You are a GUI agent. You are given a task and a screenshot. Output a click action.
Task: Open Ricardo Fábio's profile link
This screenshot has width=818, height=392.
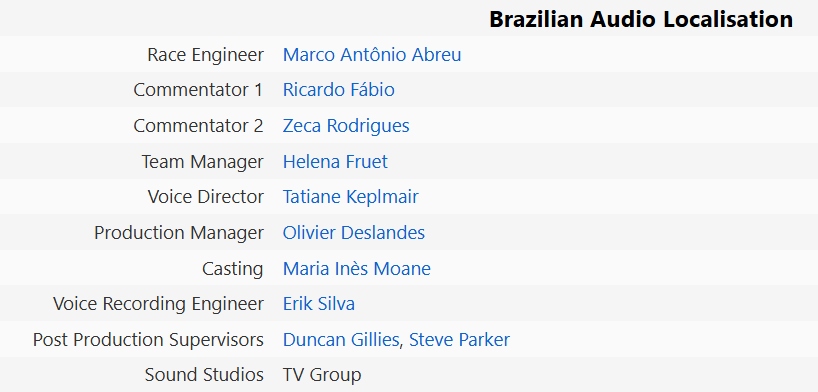pos(339,90)
